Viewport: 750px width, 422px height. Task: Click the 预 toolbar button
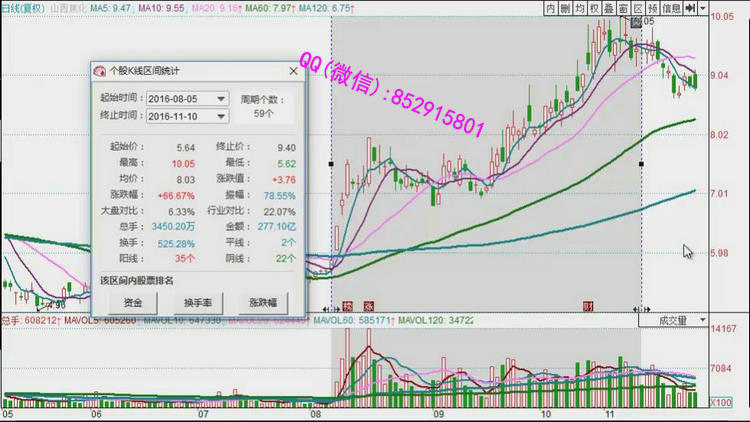click(652, 8)
